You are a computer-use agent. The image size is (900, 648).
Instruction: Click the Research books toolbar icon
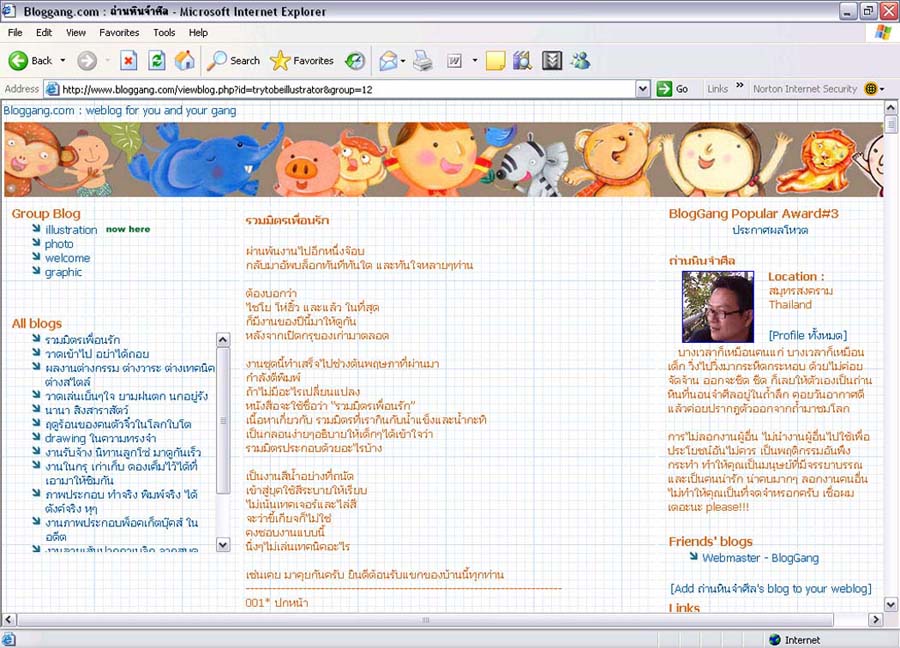point(522,60)
